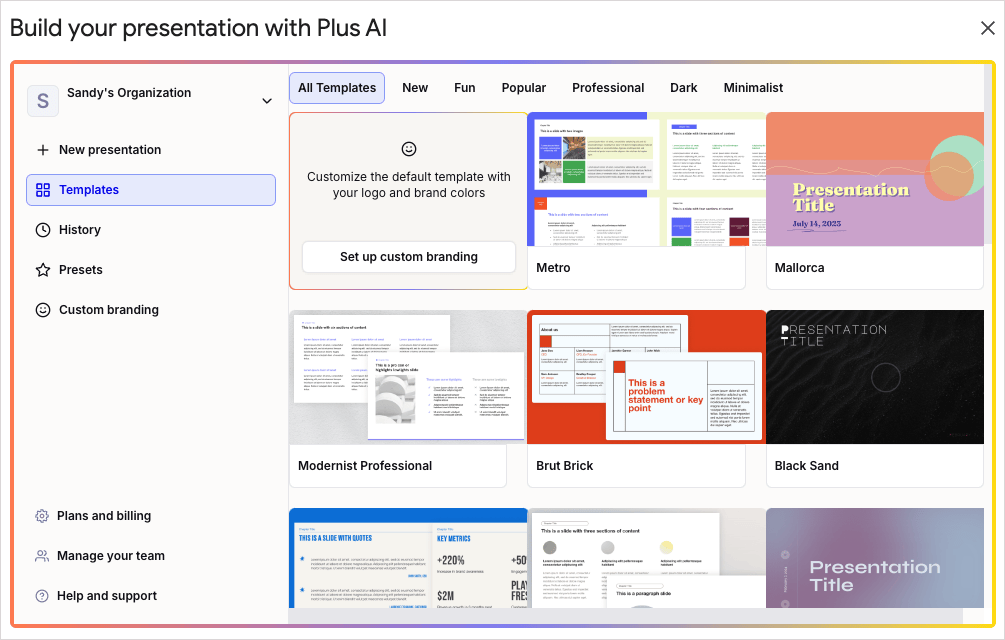Screen dimensions: 1005x640
Task: Choose the Brut Brick template thumbnail
Action: (647, 377)
